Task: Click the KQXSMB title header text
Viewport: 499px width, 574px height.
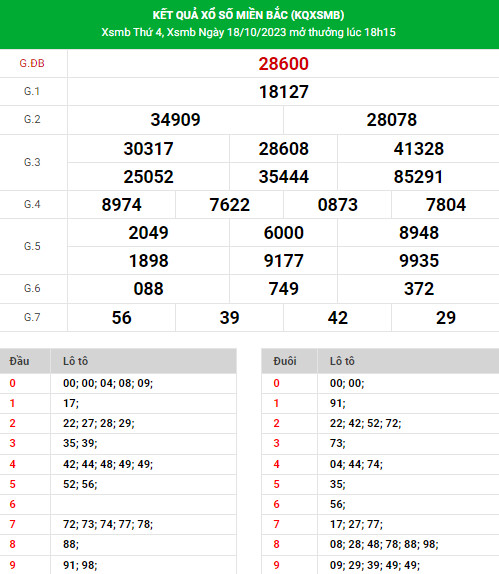Action: click(248, 15)
